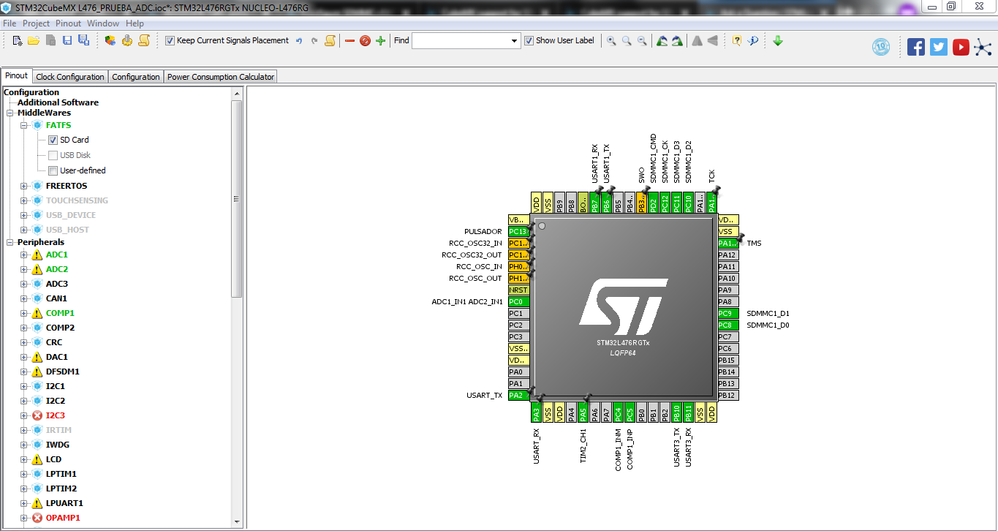Expand the ADC1 peripheral node
Screen dimensions: 998x531
[x=24, y=255]
